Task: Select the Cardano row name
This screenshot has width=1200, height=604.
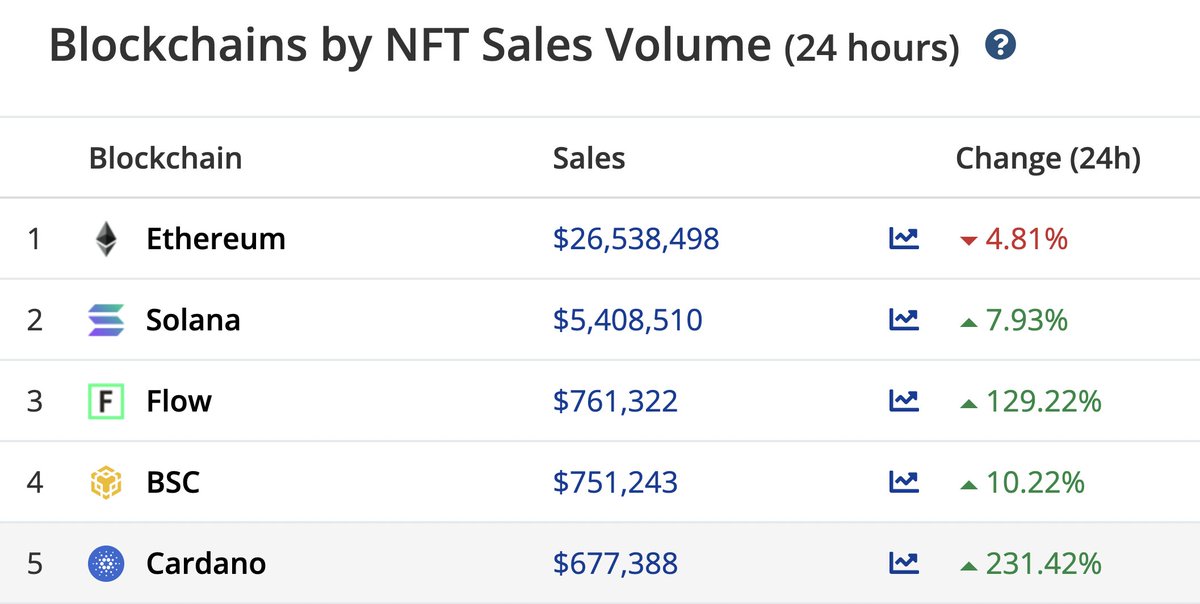Action: [x=206, y=563]
